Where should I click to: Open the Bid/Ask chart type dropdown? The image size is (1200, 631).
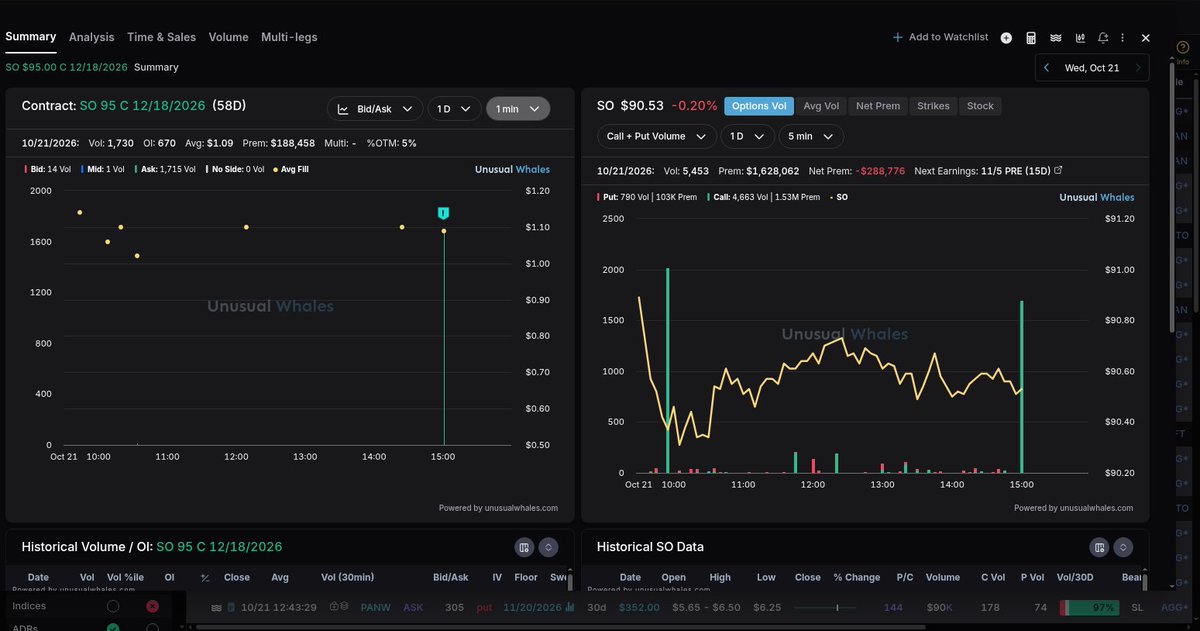click(x=375, y=109)
